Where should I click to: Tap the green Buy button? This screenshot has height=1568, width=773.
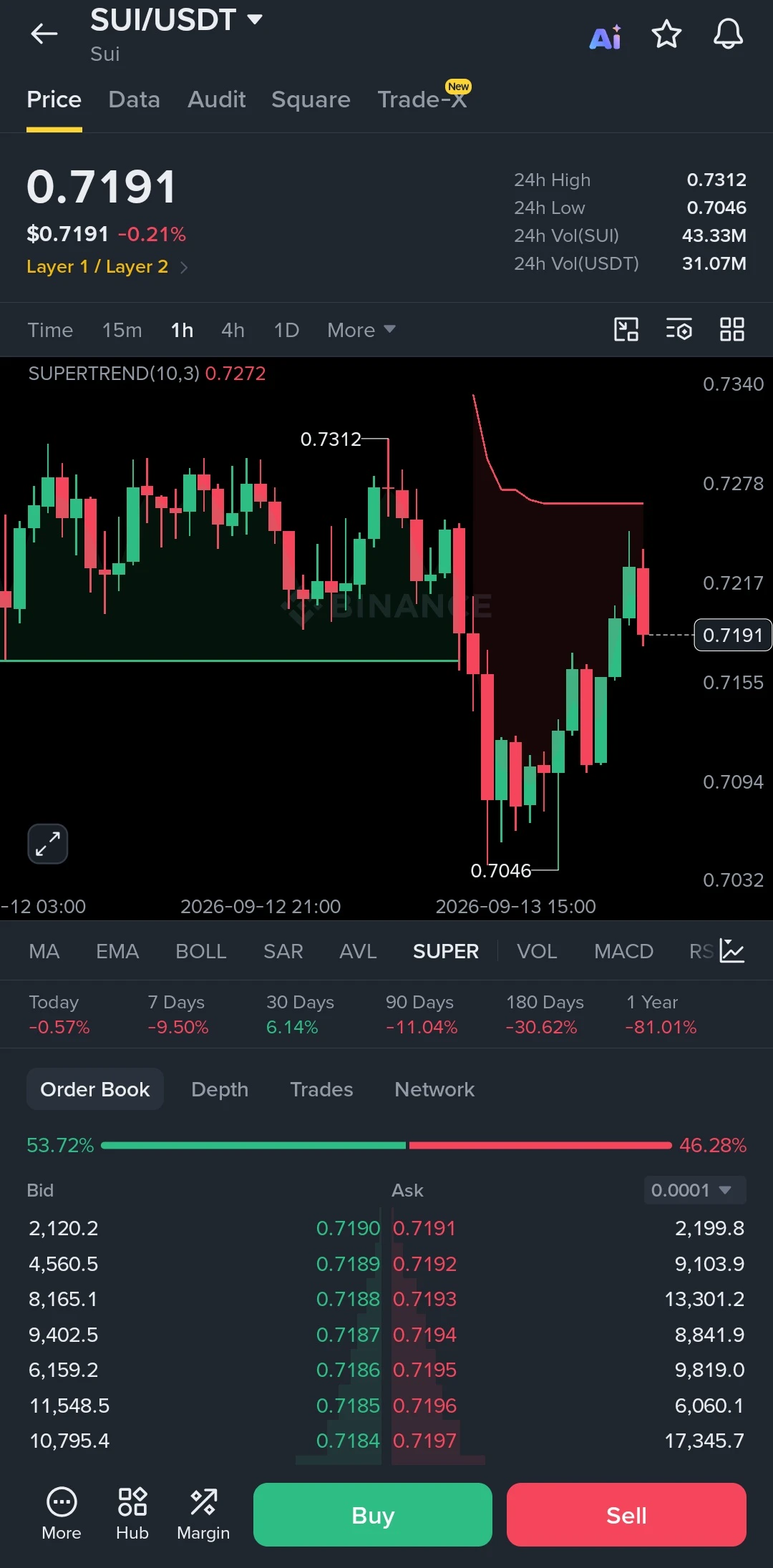373,1514
